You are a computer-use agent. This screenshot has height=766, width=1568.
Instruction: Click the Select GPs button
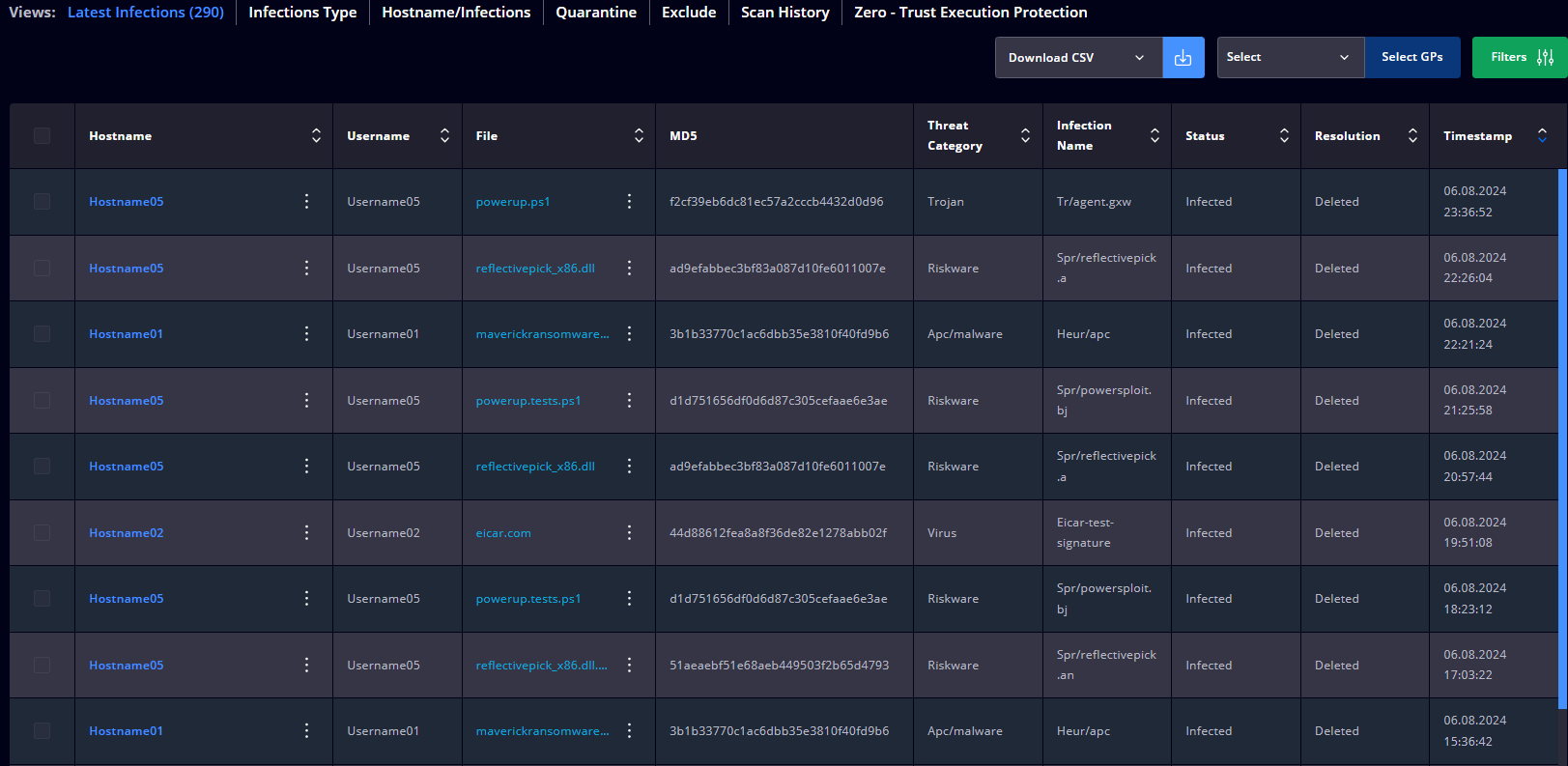click(1412, 58)
